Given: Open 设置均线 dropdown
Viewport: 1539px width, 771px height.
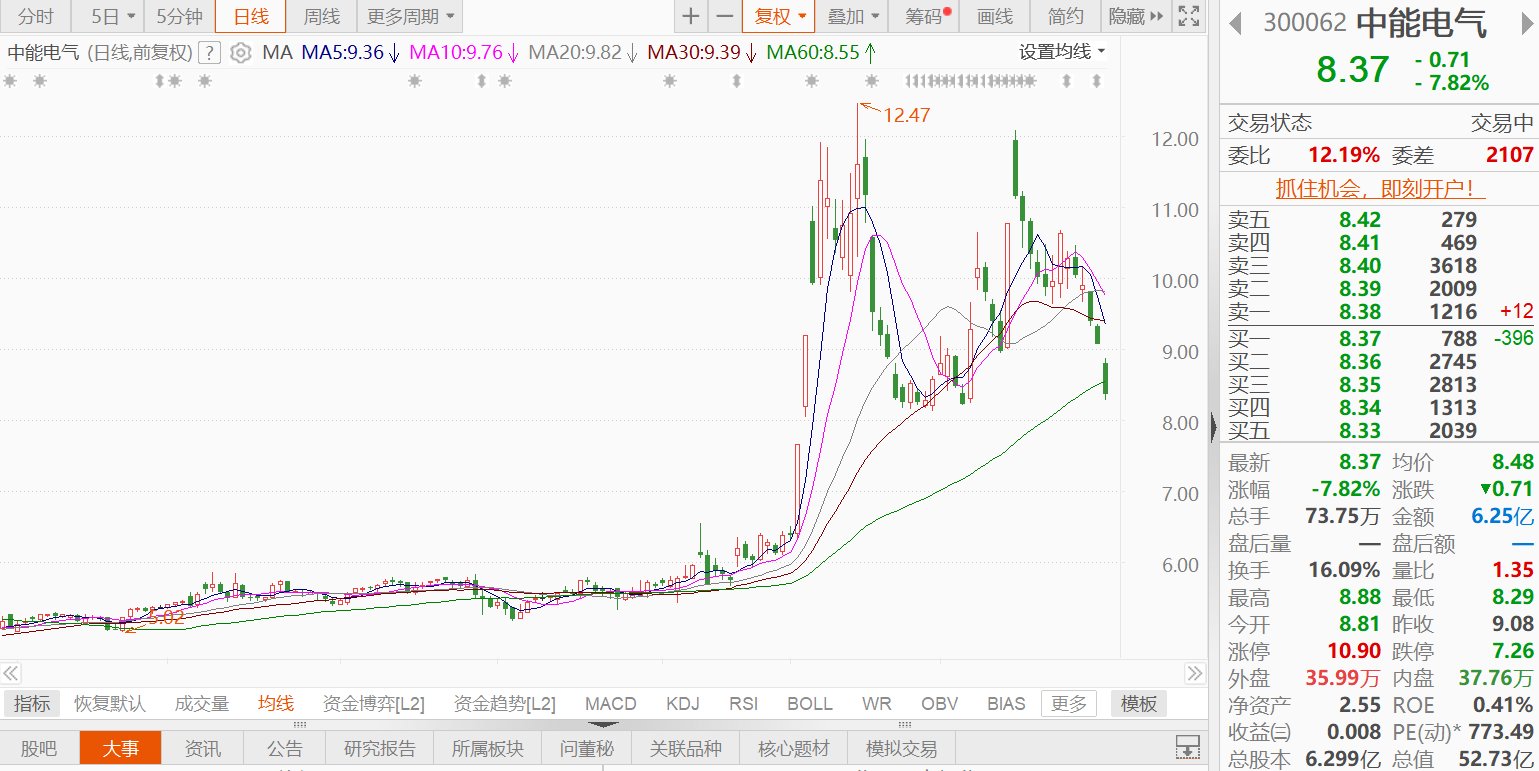Looking at the screenshot, I should pyautogui.click(x=1062, y=52).
